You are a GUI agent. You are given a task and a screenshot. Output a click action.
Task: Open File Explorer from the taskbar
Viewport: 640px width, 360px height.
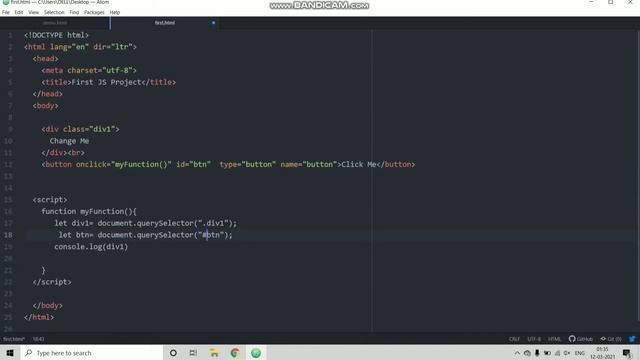pyautogui.click(x=214, y=353)
